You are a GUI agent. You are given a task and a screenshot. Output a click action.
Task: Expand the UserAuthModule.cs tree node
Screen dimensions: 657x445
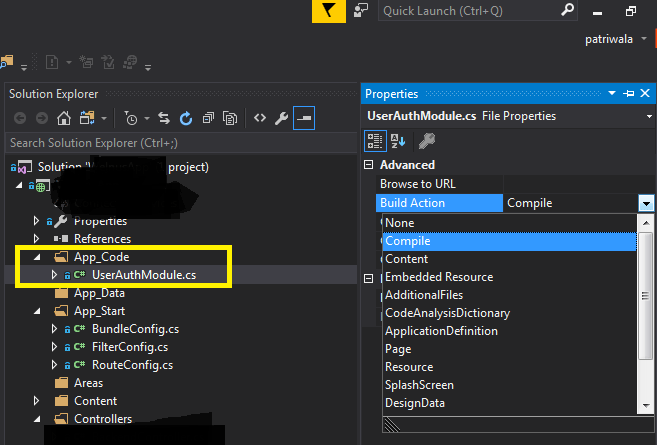(x=54, y=275)
